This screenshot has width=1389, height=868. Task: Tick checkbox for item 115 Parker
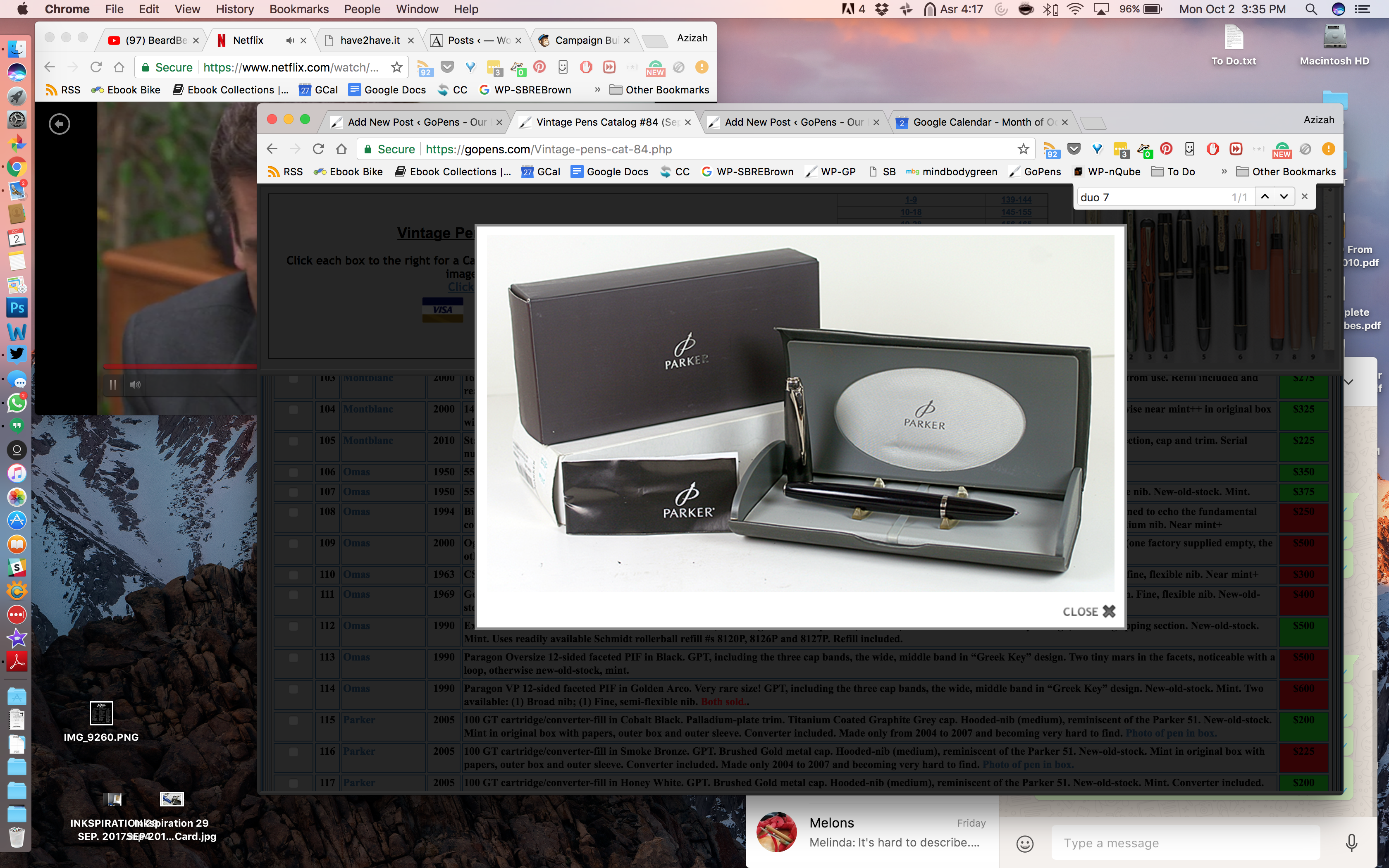(293, 720)
